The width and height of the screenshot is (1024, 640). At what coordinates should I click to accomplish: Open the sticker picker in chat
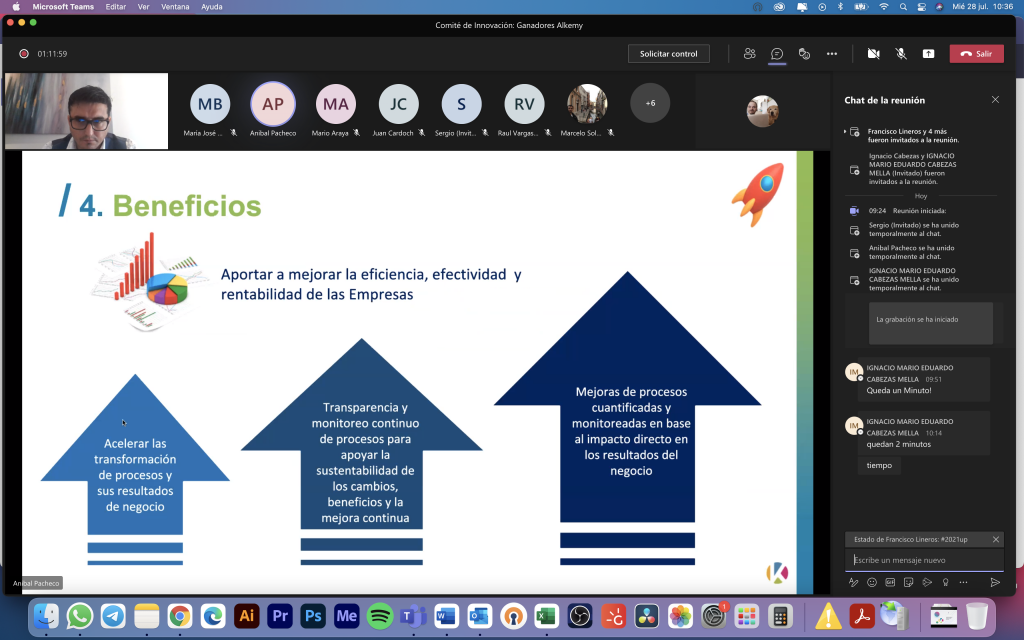[x=908, y=582]
